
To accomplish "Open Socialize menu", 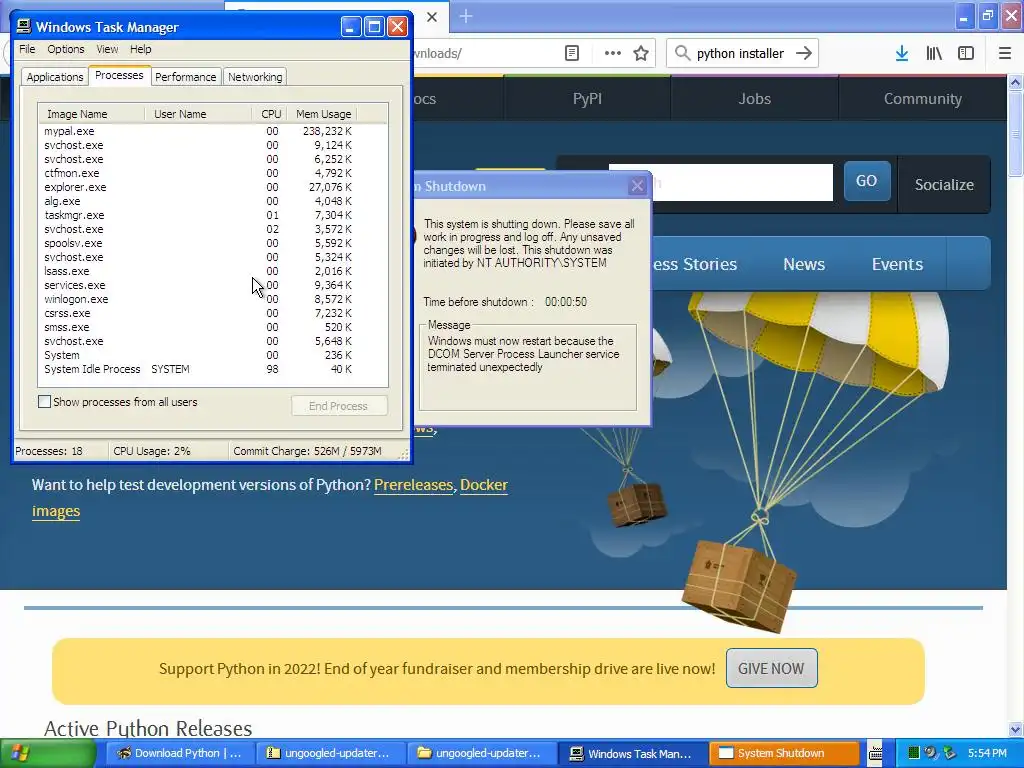I will (944, 185).
